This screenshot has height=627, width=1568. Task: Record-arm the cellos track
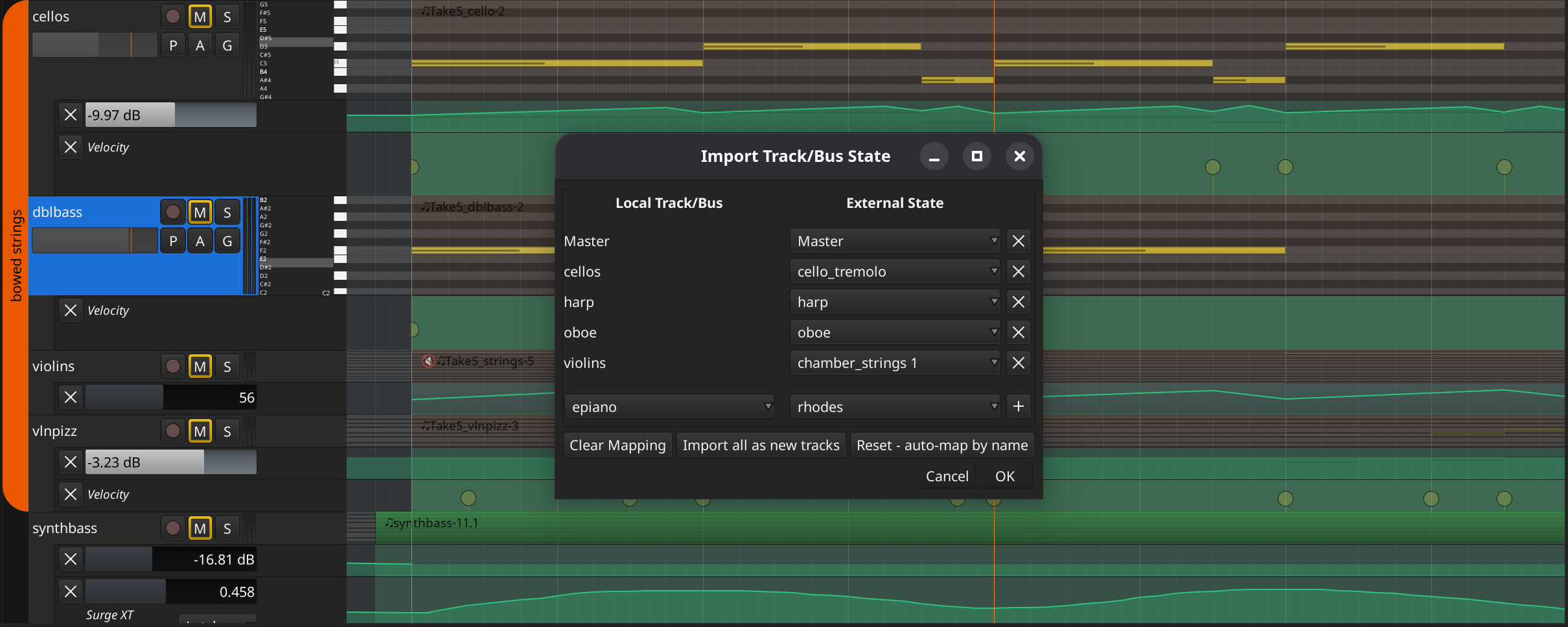172,16
